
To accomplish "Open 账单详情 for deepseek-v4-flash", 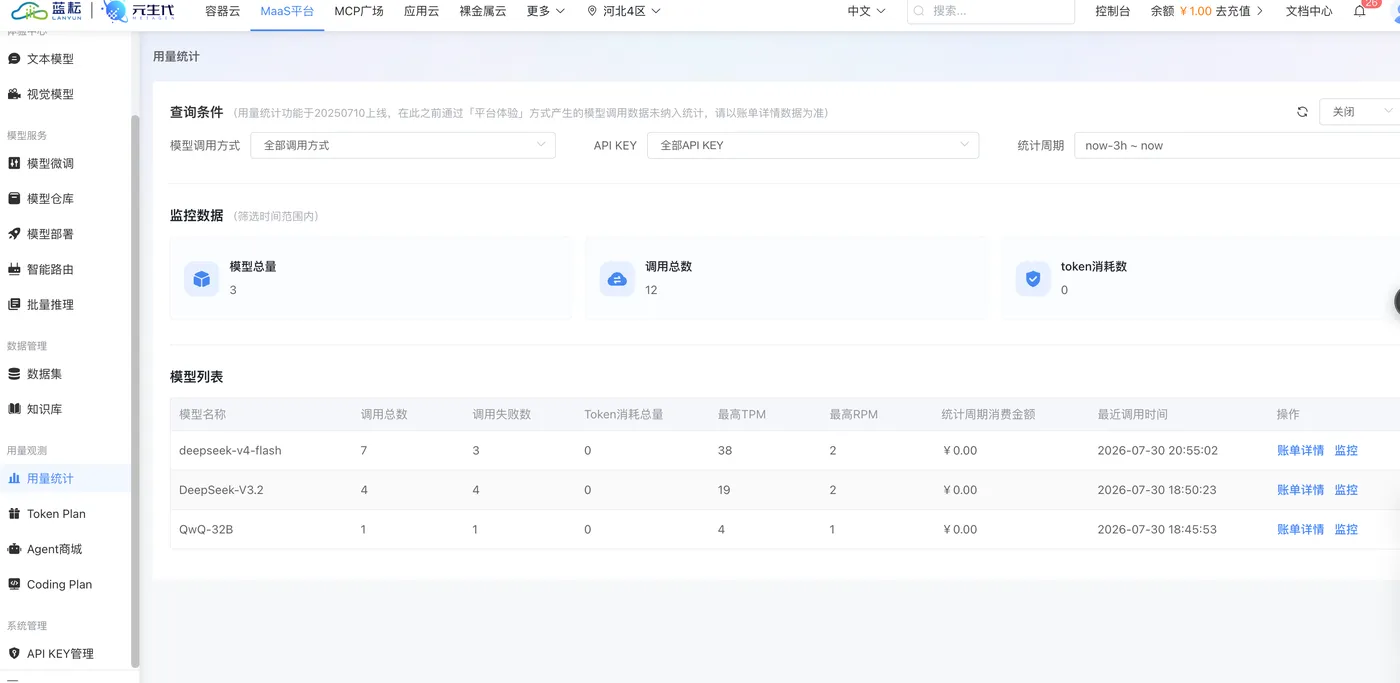I will point(1300,450).
